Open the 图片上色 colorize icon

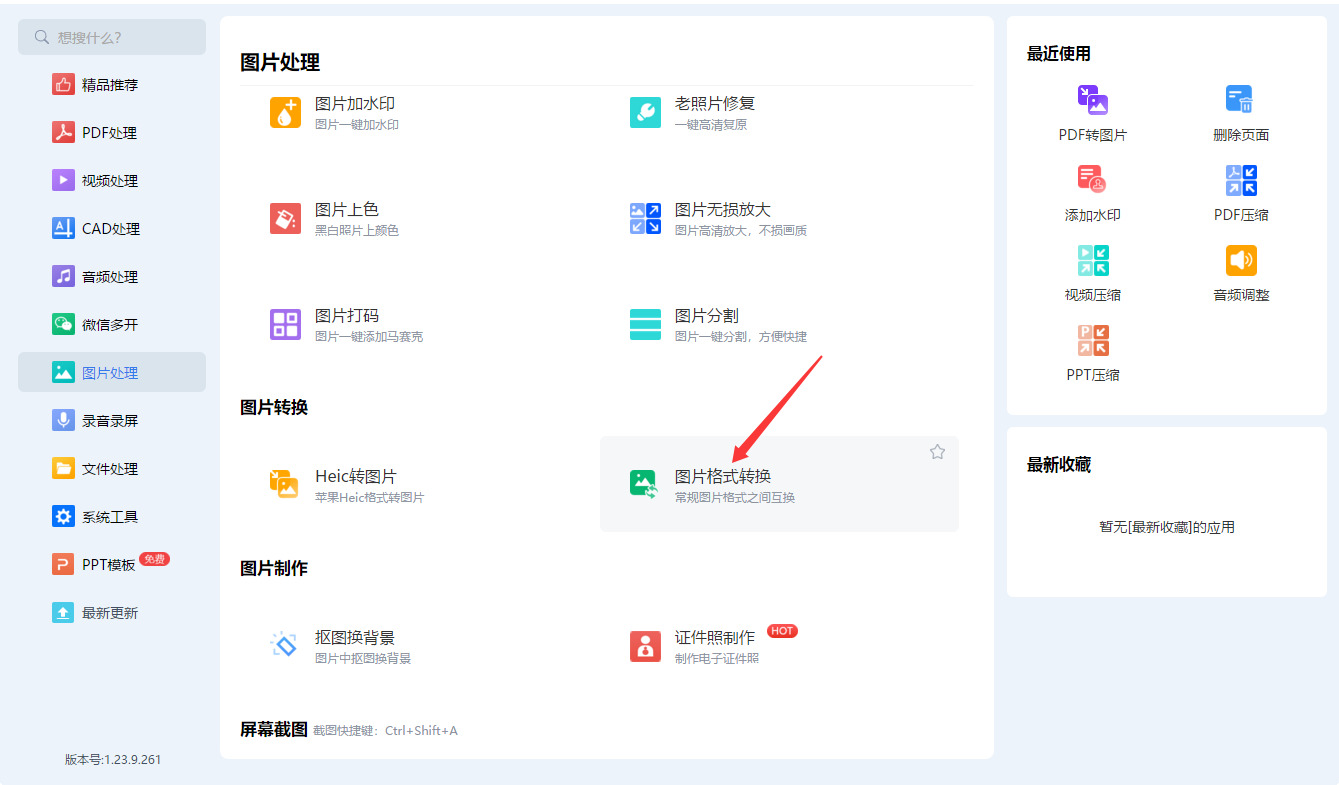[x=285, y=218]
